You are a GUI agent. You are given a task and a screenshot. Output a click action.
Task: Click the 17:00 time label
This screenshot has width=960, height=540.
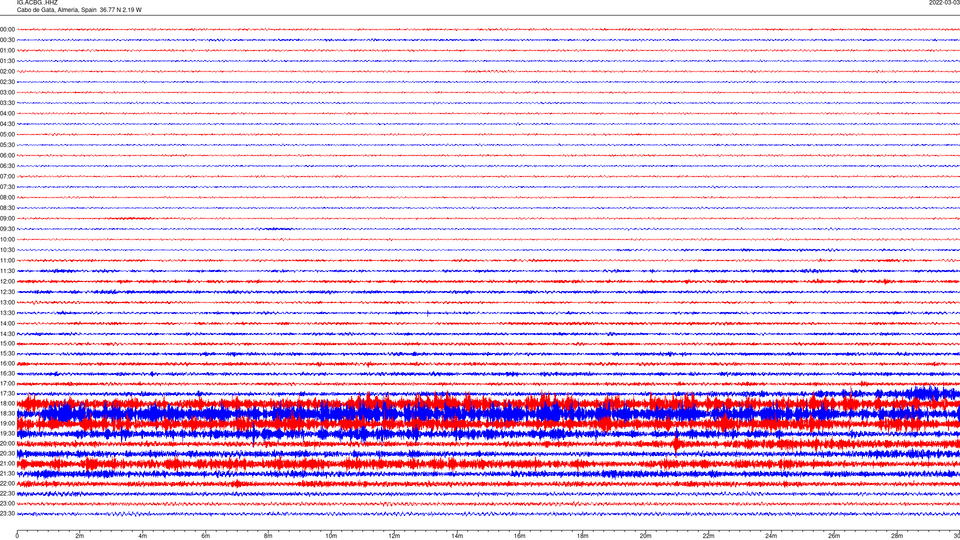pyautogui.click(x=7, y=384)
